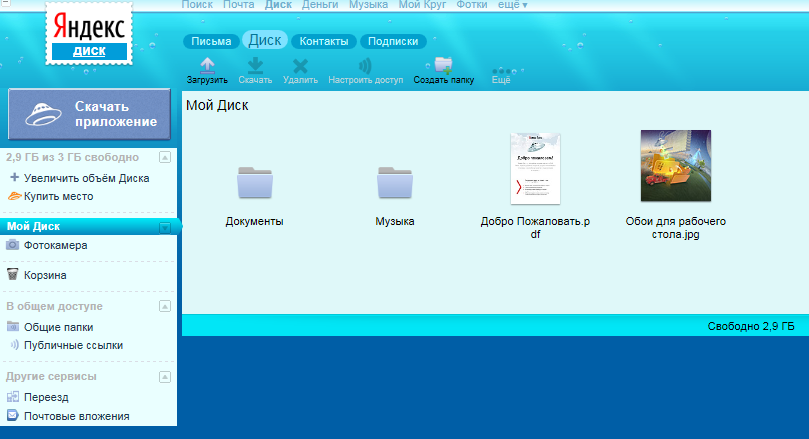Go to Музыка in top navigation bar
The image size is (809, 439).
pos(368,5)
